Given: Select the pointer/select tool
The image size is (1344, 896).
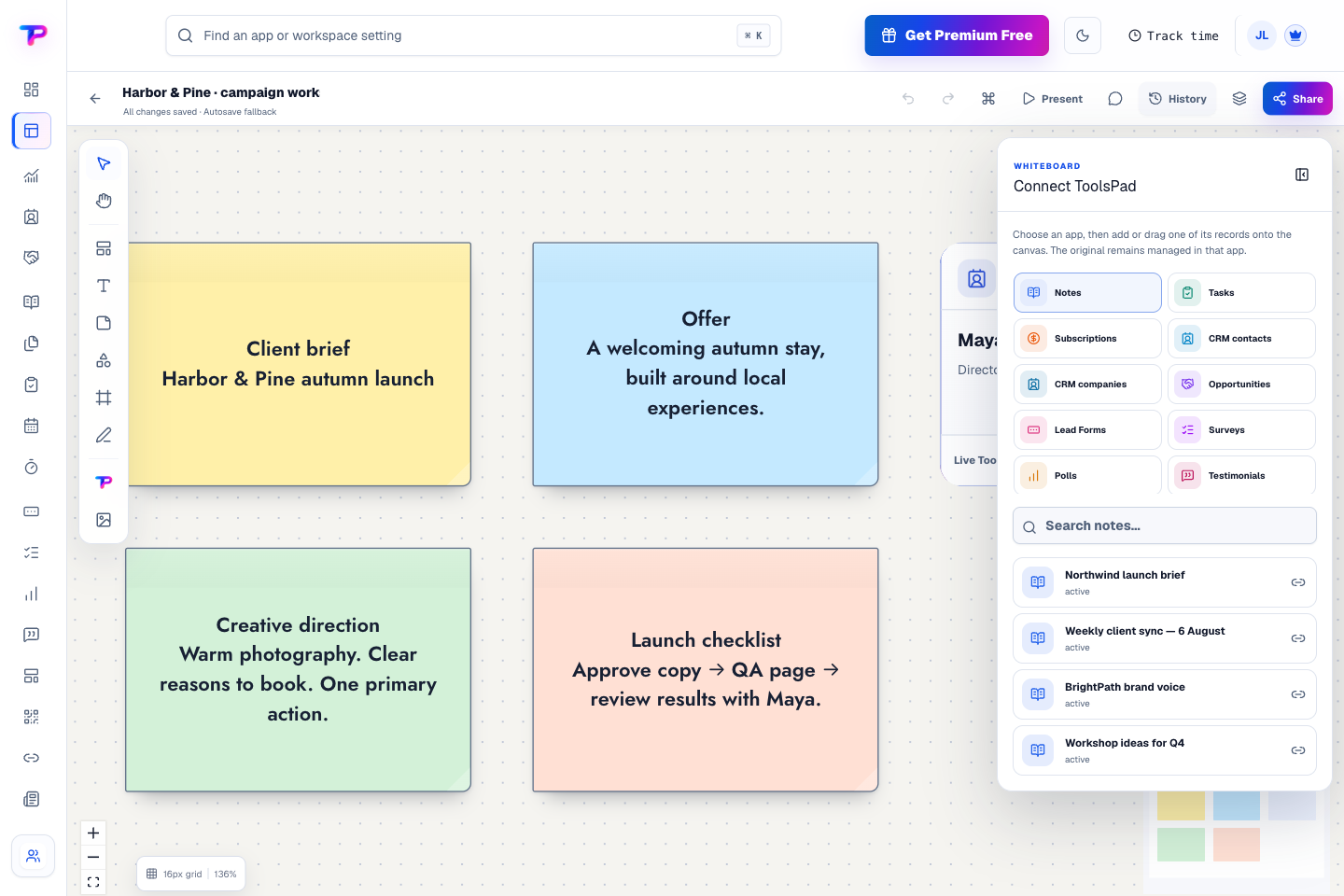Looking at the screenshot, I should click(x=104, y=164).
